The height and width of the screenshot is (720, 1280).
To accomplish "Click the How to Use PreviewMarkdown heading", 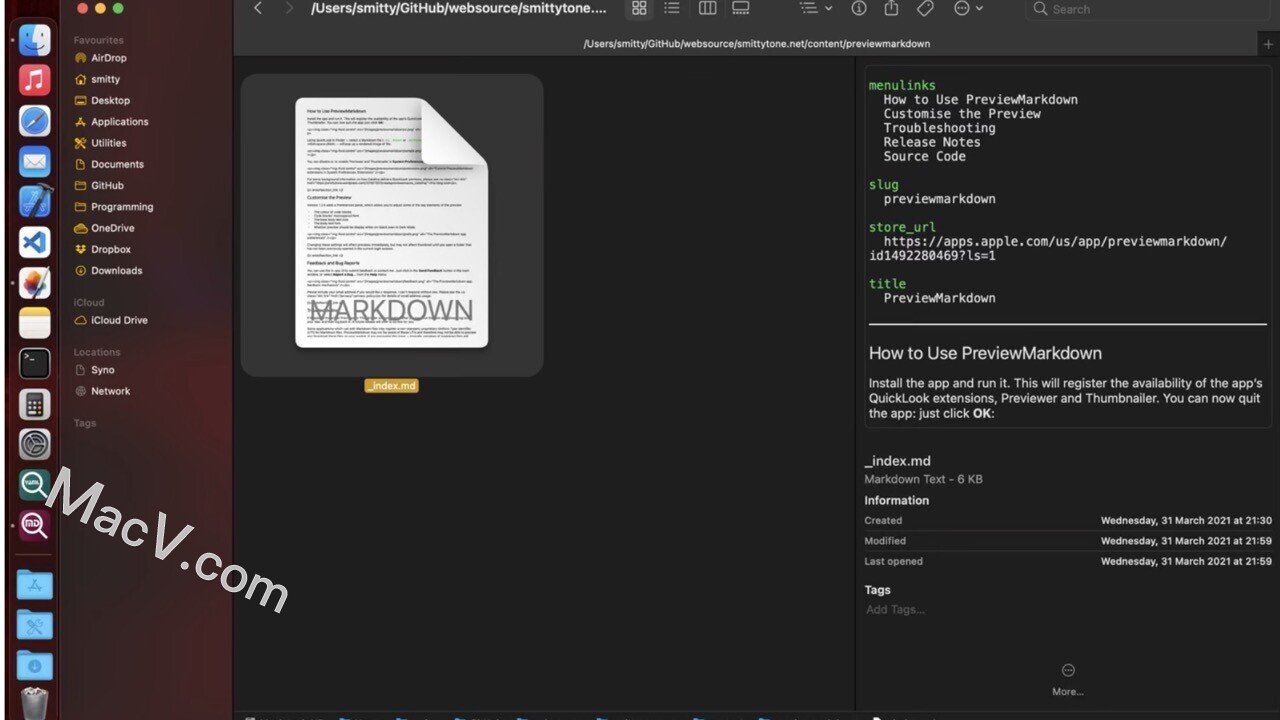I will pos(985,353).
